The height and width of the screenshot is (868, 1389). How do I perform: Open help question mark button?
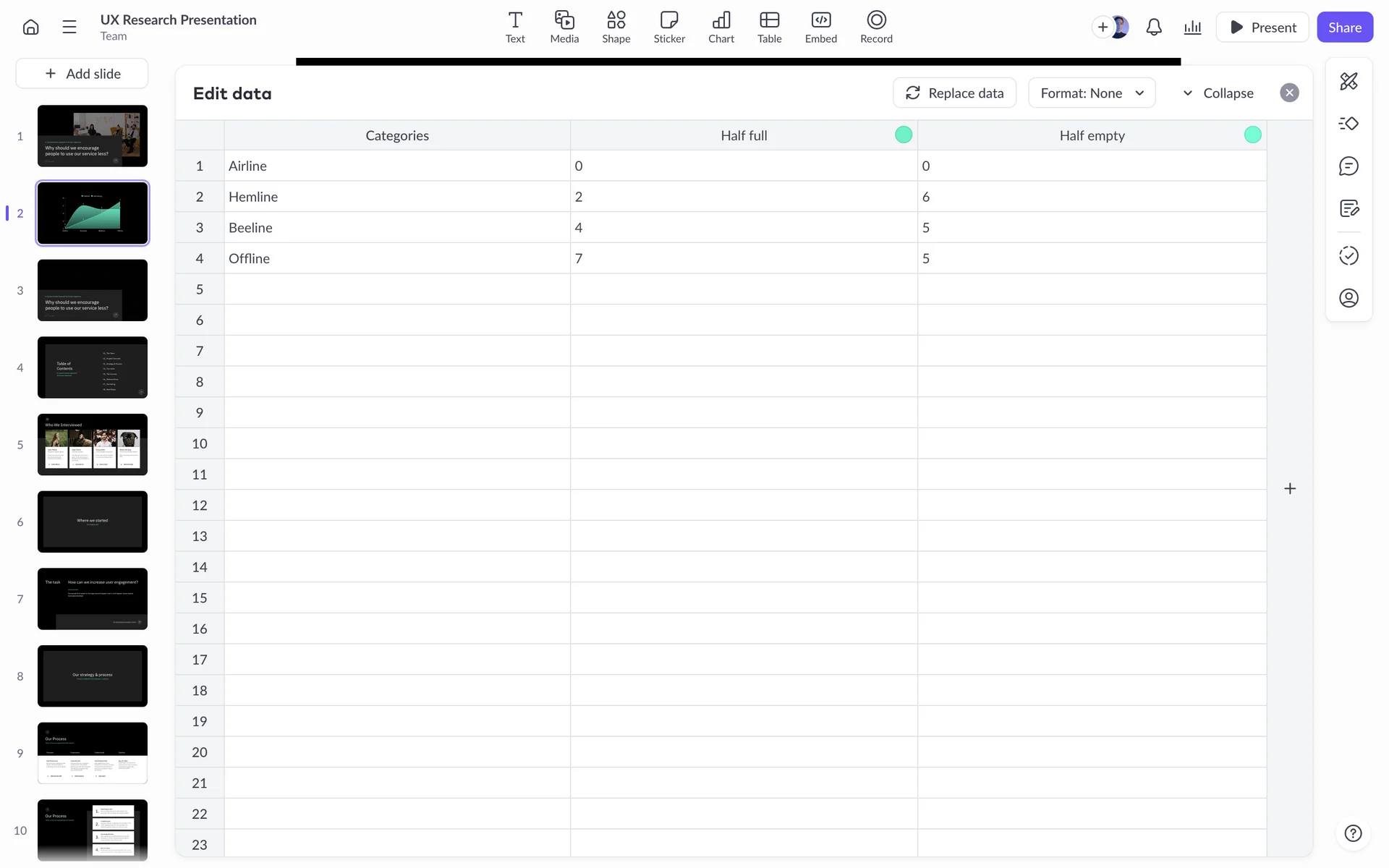[x=1353, y=833]
